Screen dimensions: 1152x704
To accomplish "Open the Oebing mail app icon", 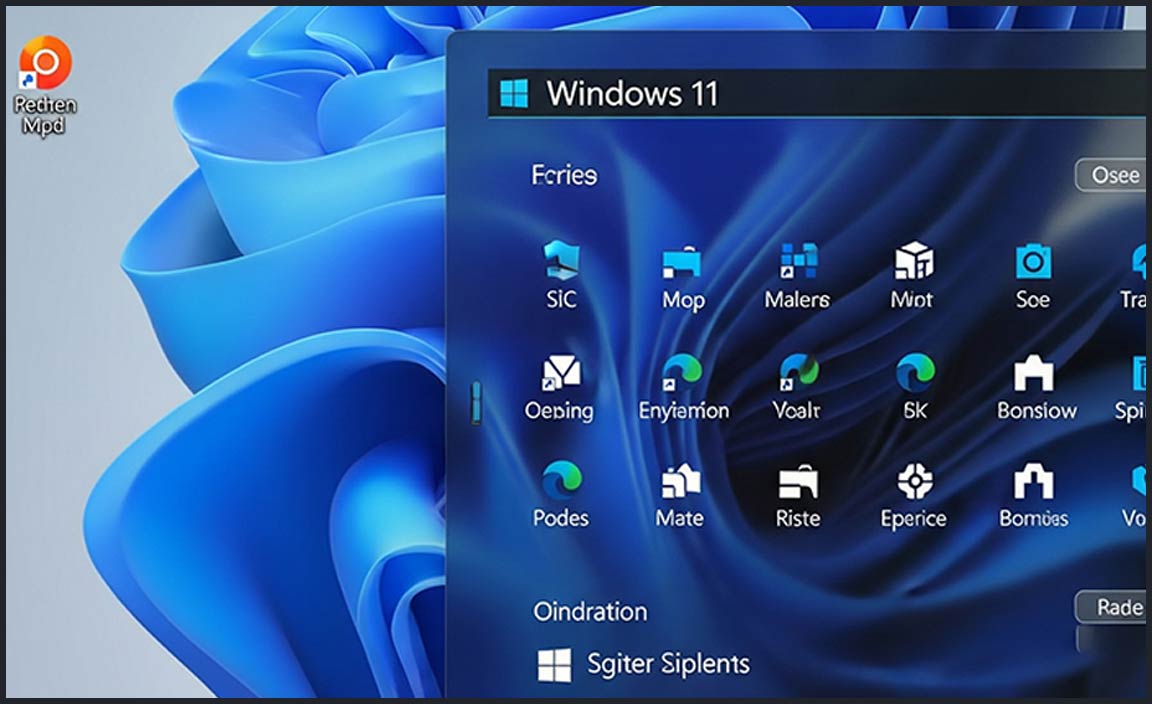I will coord(559,374).
